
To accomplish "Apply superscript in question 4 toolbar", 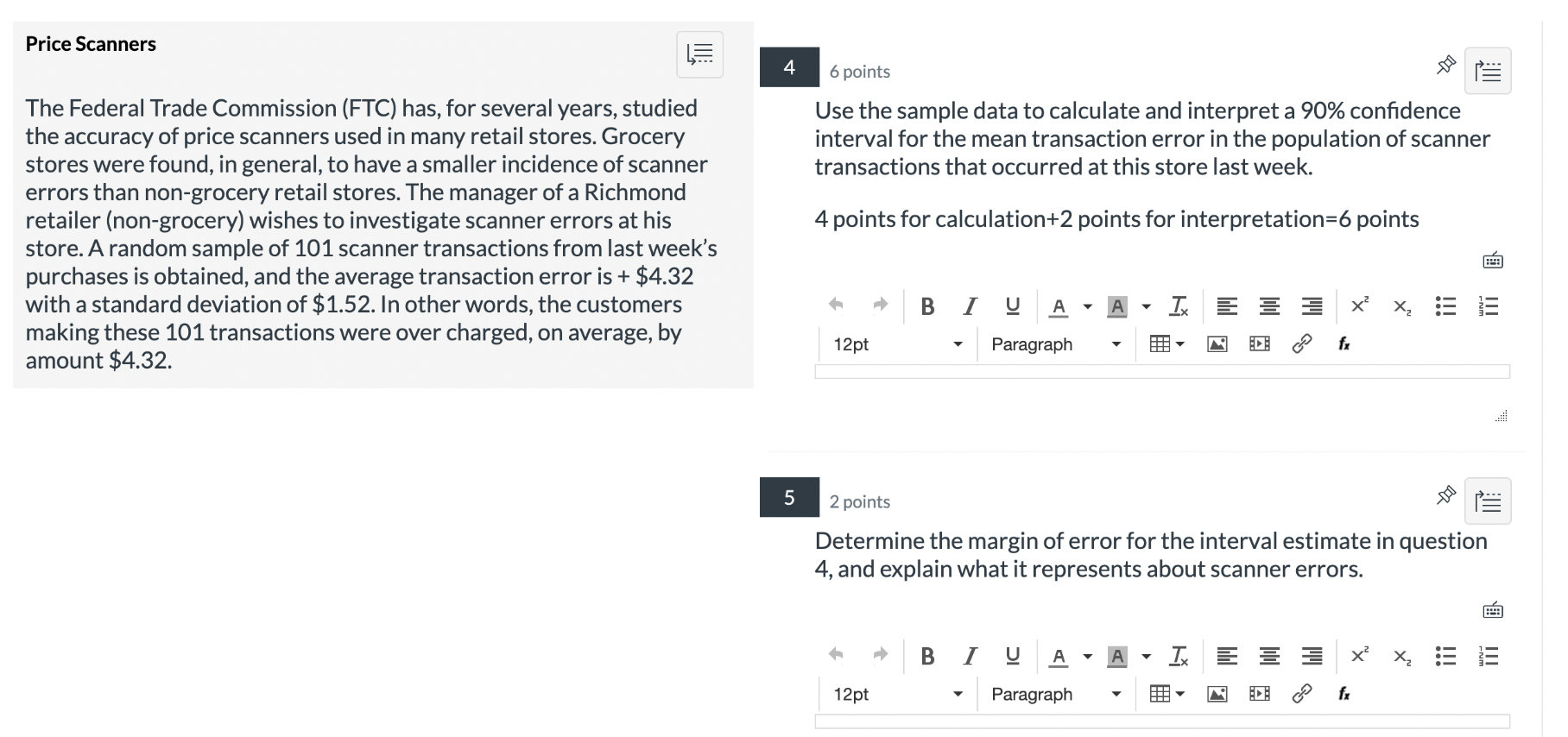I will point(1358,306).
